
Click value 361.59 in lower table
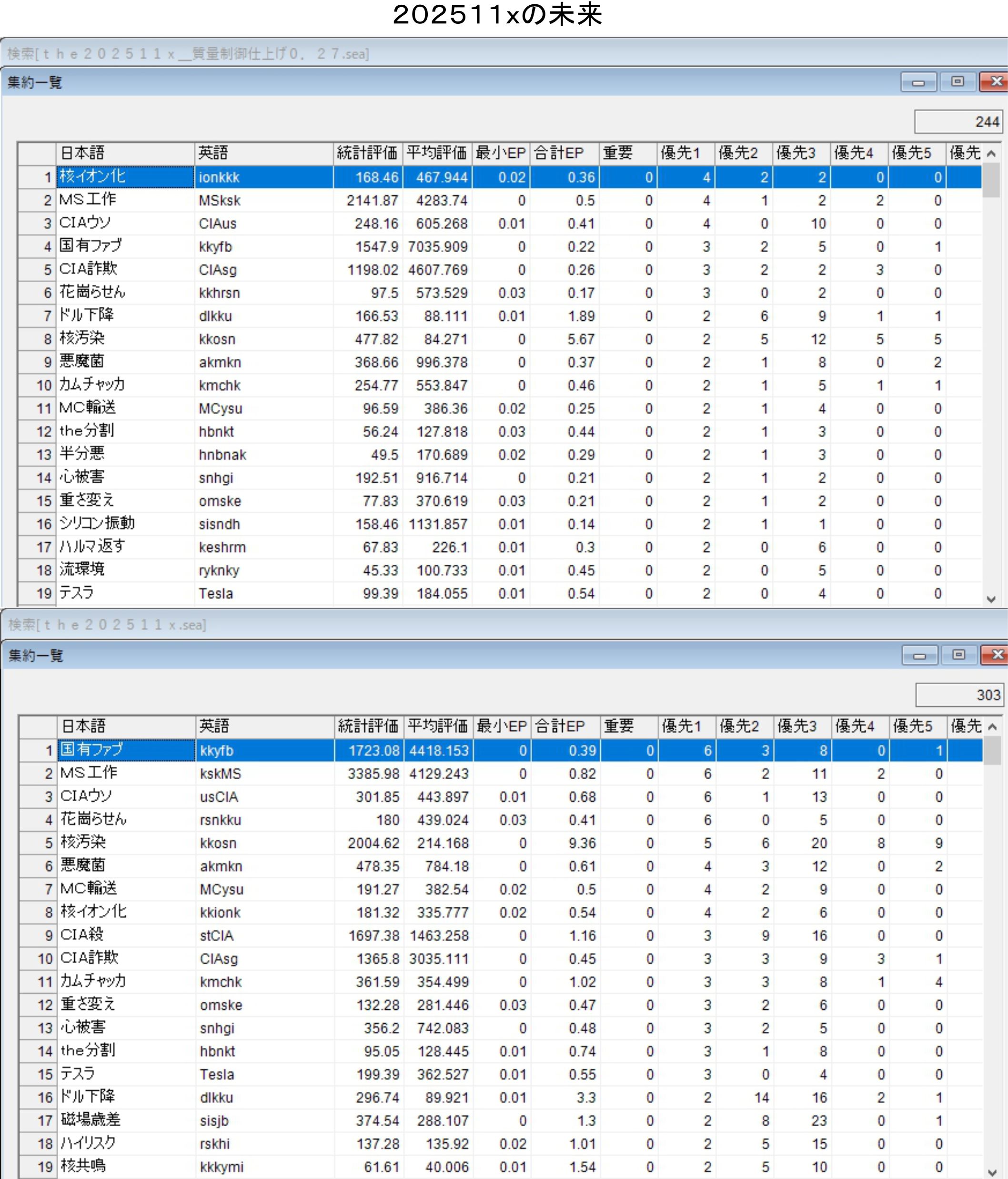(369, 982)
